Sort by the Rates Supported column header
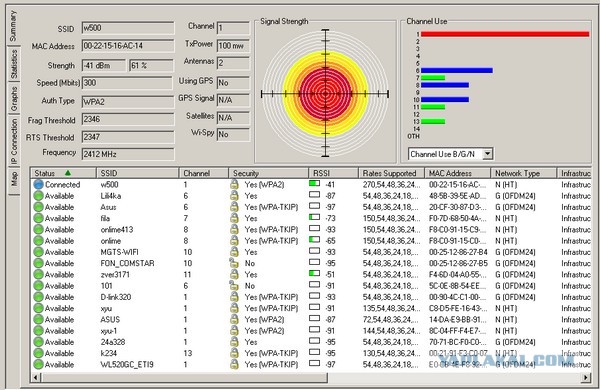This screenshot has height=390, width=600. pyautogui.click(x=391, y=173)
